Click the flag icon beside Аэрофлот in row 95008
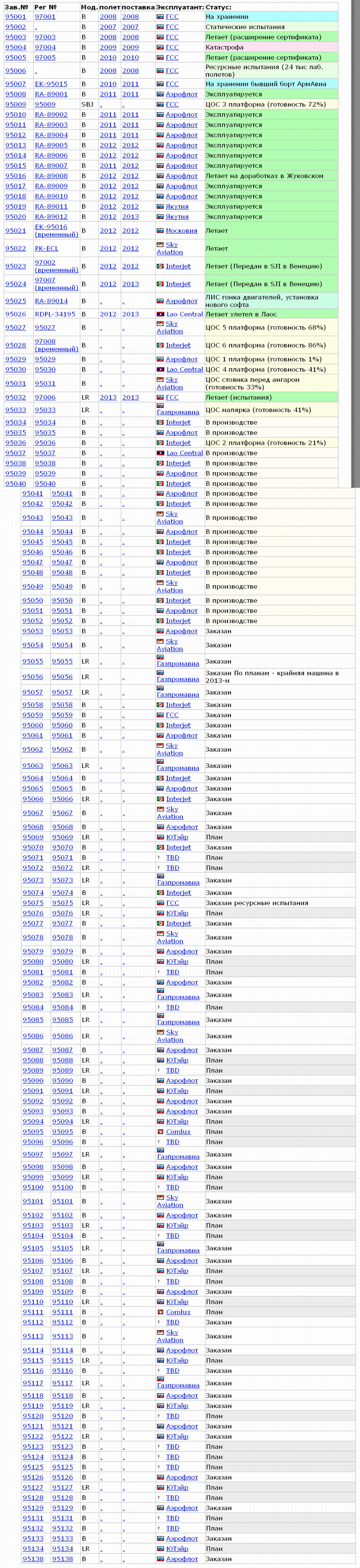 click(160, 95)
